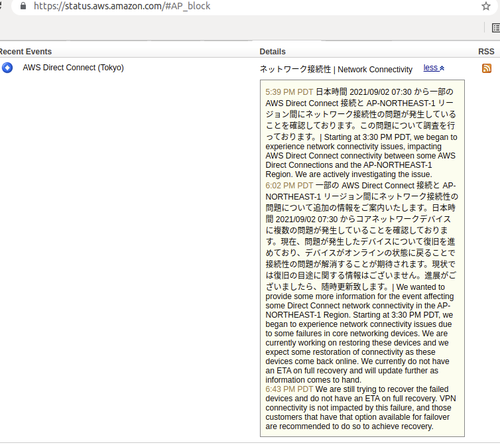
Task: Click the 'Recent Events' column header
Action: coord(25,52)
